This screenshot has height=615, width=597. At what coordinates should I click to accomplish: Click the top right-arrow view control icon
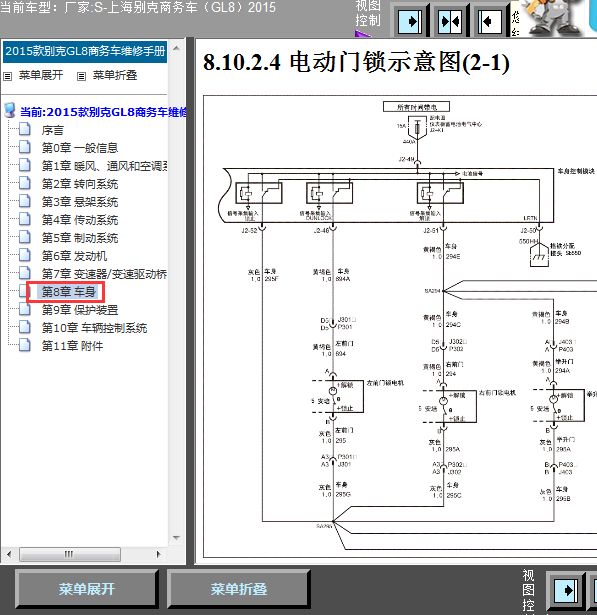tap(410, 21)
